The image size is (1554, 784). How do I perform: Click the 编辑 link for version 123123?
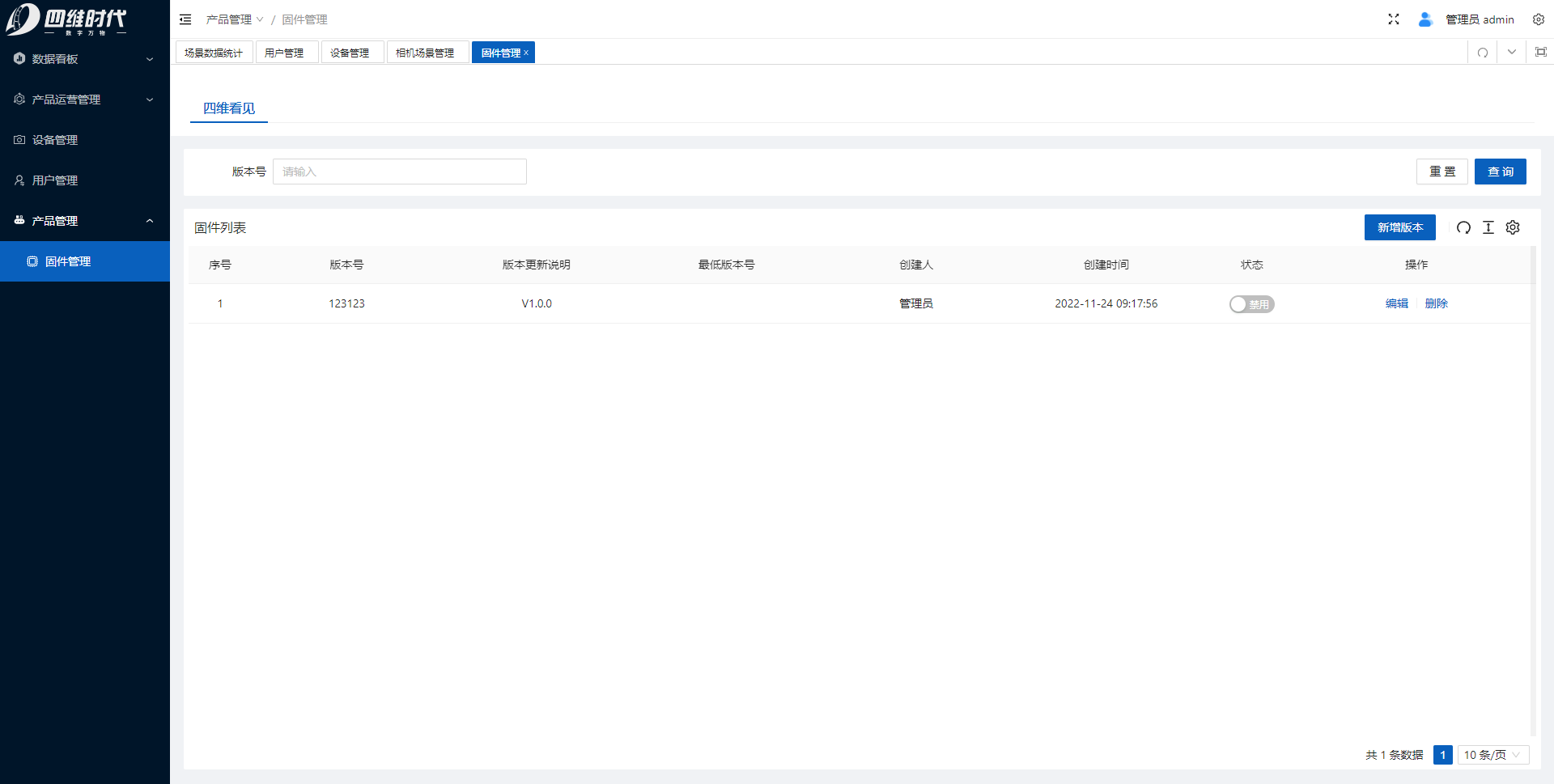[x=1396, y=303]
